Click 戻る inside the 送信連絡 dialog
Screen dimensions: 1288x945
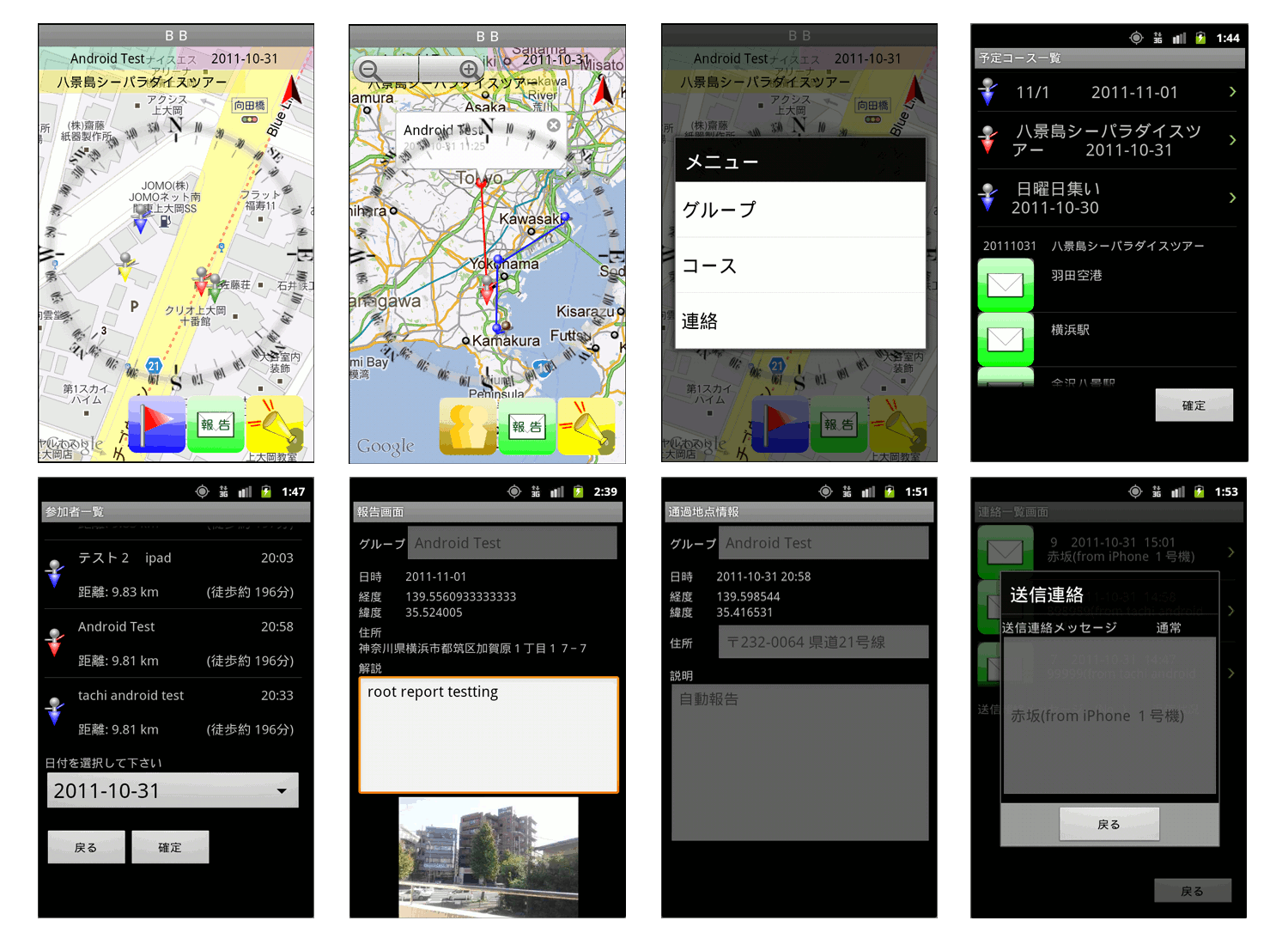[x=1109, y=824]
